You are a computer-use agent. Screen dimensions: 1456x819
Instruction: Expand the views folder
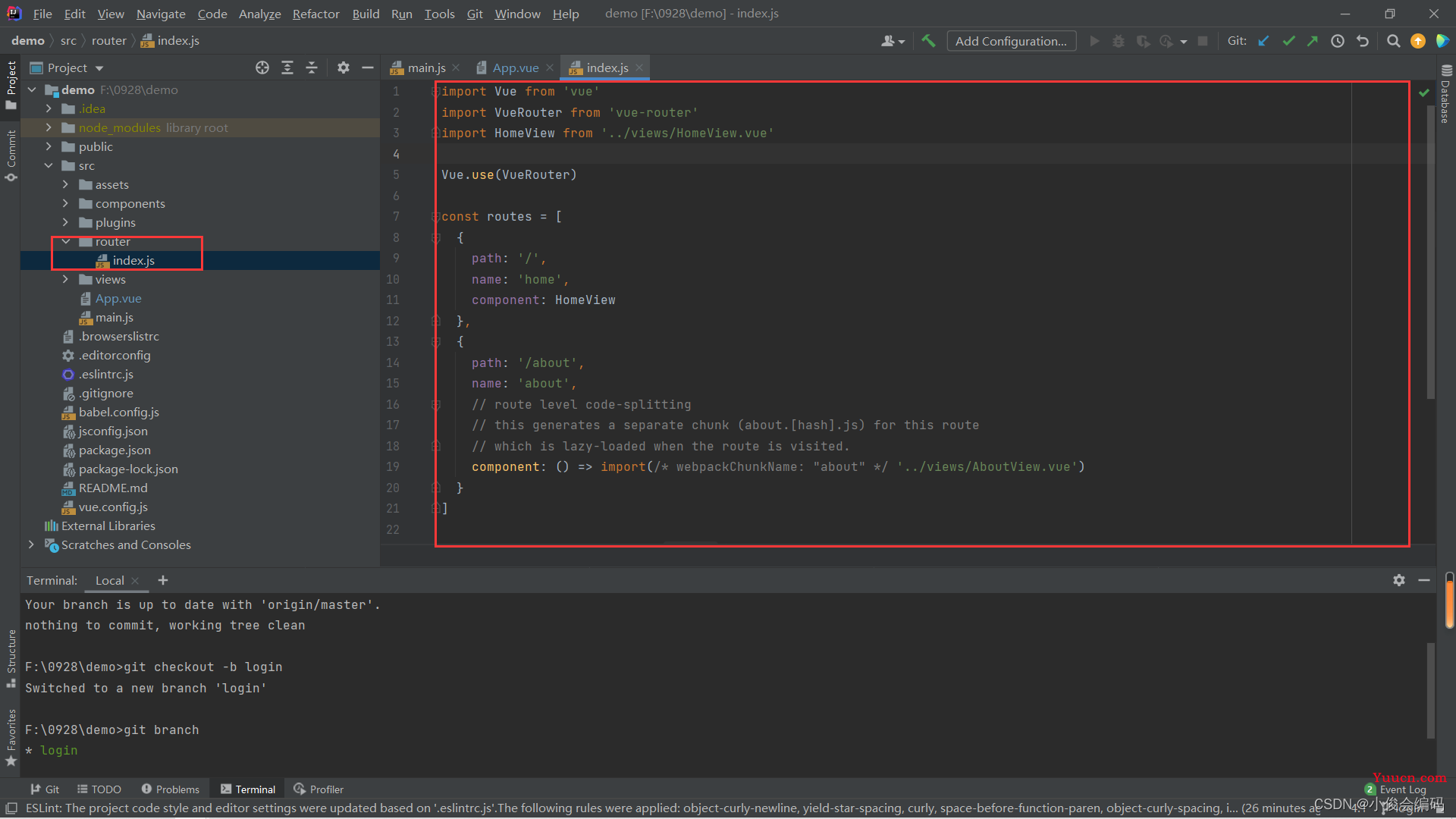65,279
